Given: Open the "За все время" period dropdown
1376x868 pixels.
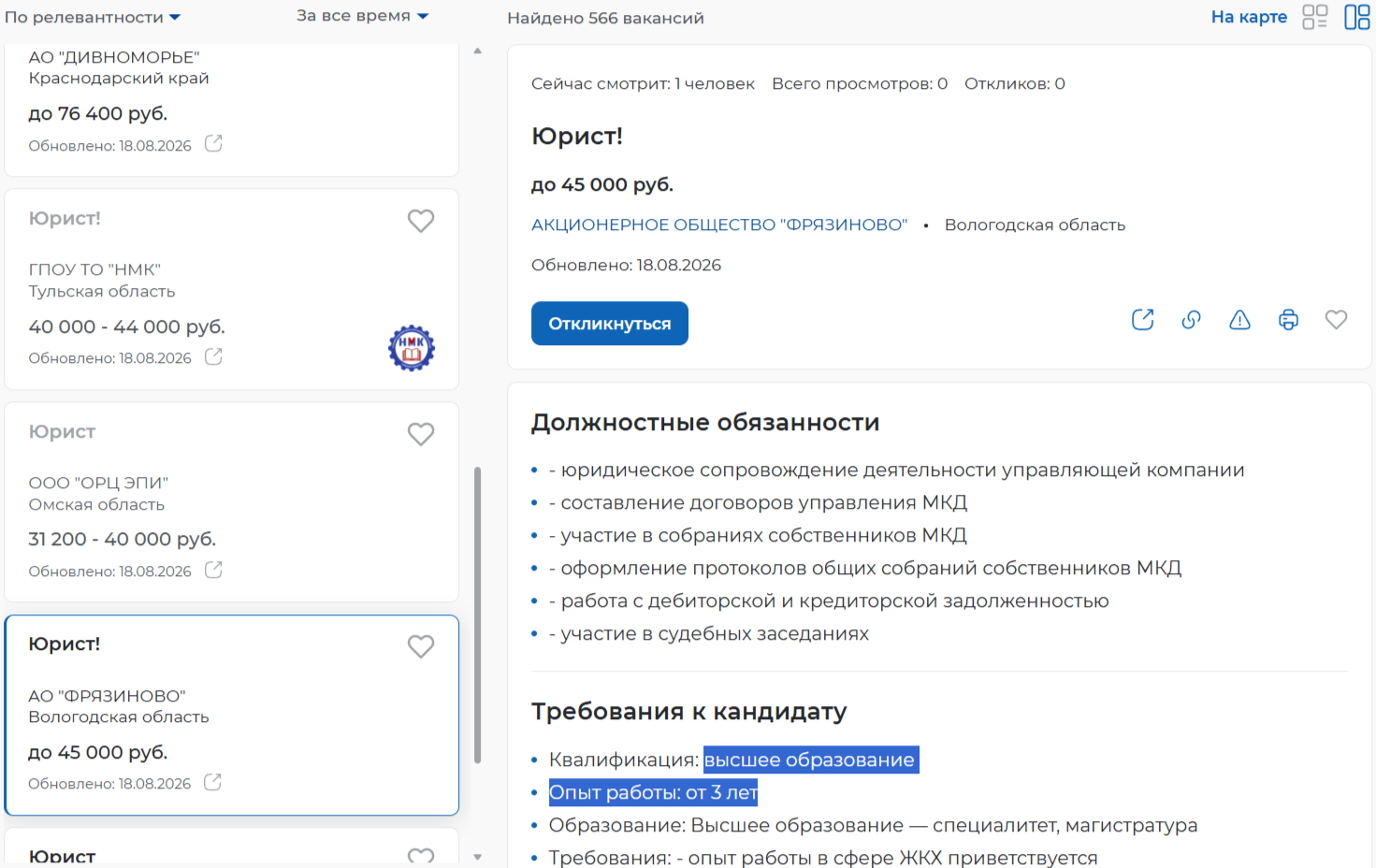Looking at the screenshot, I should pyautogui.click(x=362, y=16).
